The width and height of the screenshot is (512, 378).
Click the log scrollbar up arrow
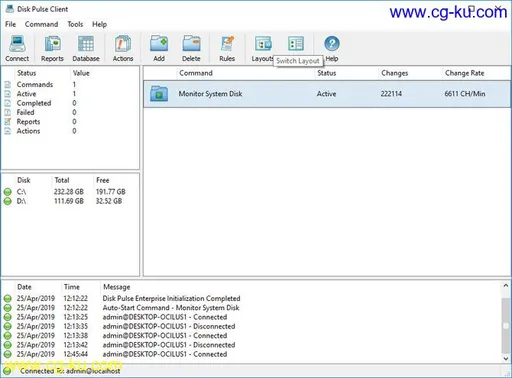coord(506,286)
